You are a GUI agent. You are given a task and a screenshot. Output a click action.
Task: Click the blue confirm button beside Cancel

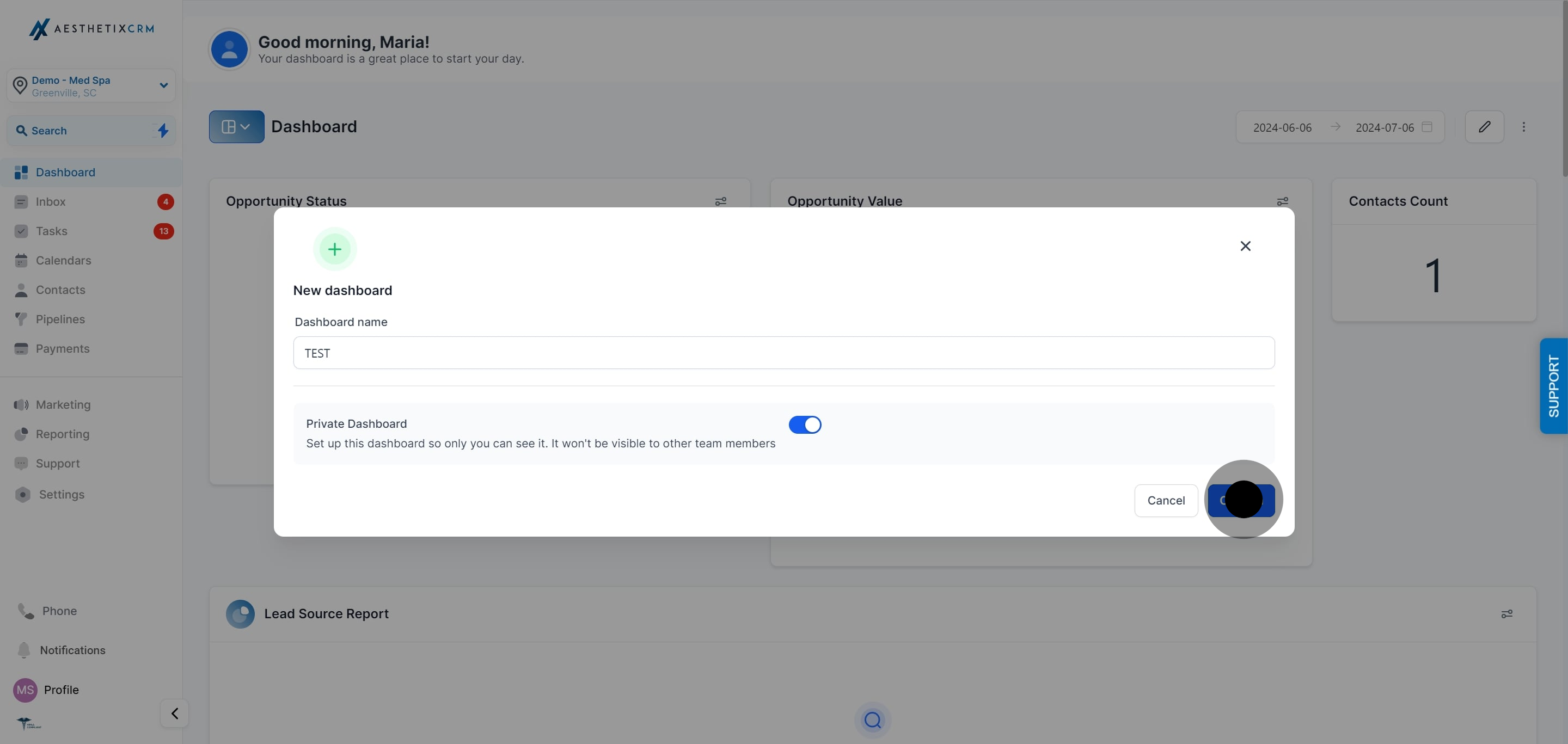click(x=1241, y=501)
